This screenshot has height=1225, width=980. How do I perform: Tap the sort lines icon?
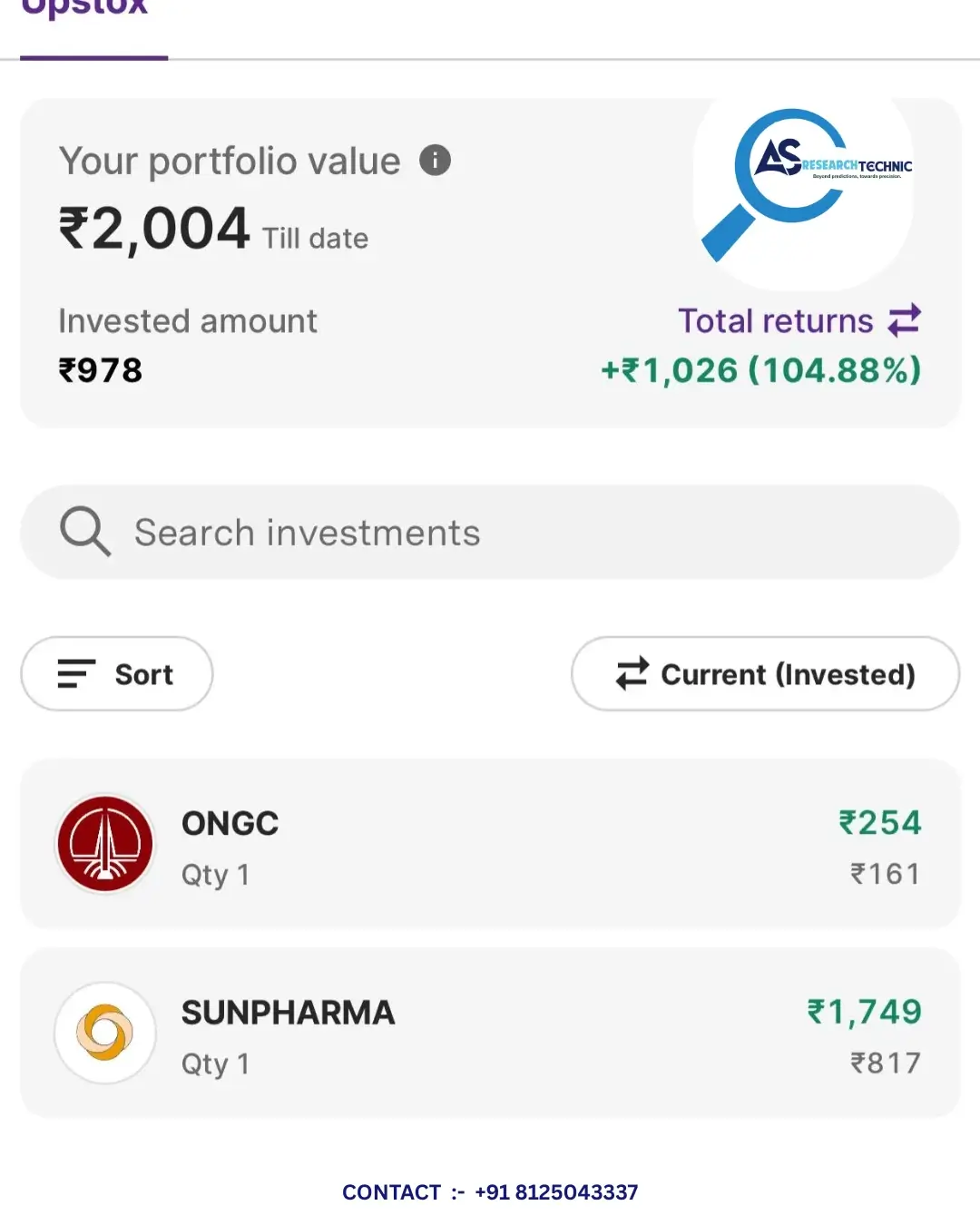[76, 674]
